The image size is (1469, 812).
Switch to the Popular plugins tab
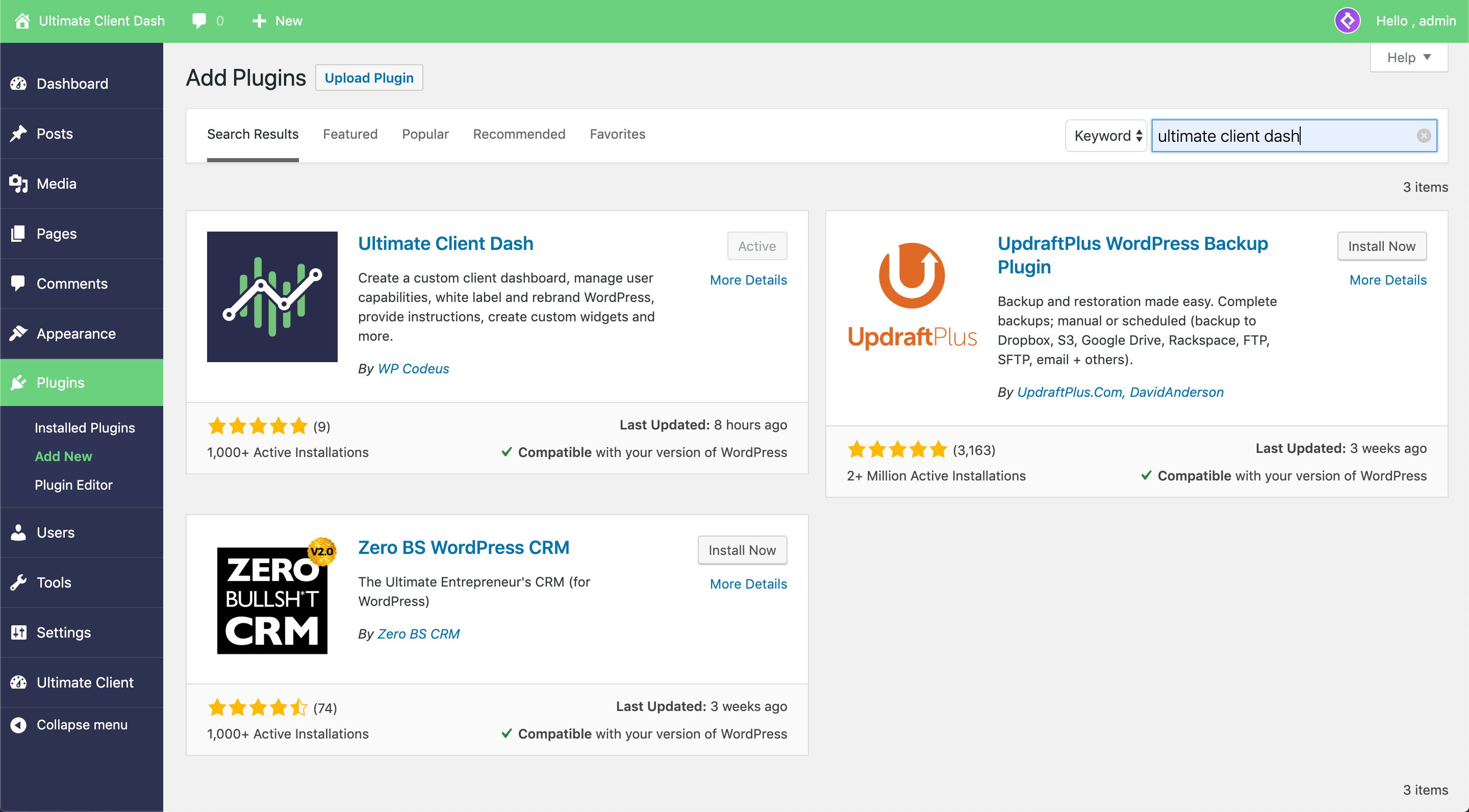425,135
